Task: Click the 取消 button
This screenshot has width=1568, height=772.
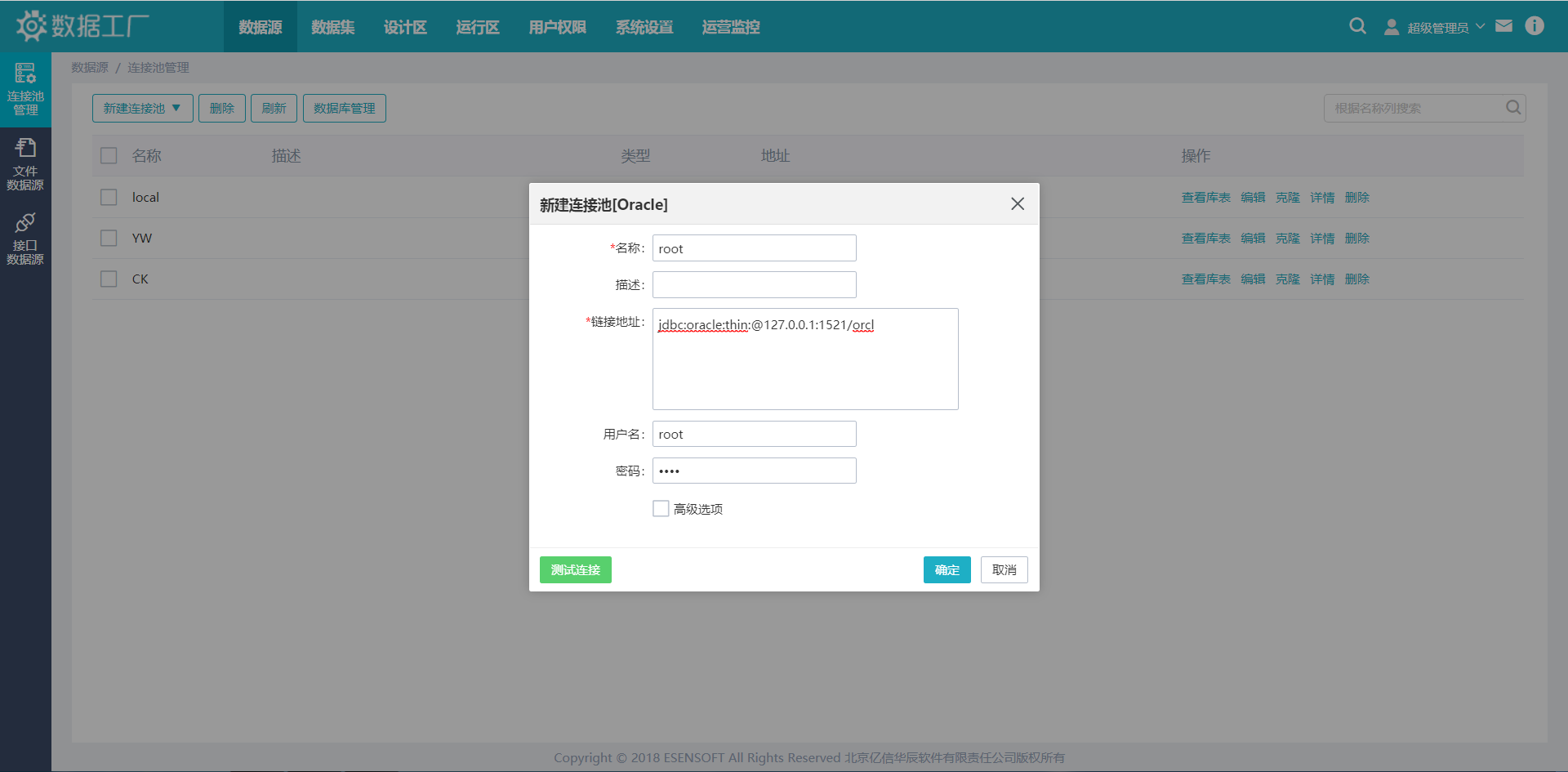Action: tap(1004, 569)
